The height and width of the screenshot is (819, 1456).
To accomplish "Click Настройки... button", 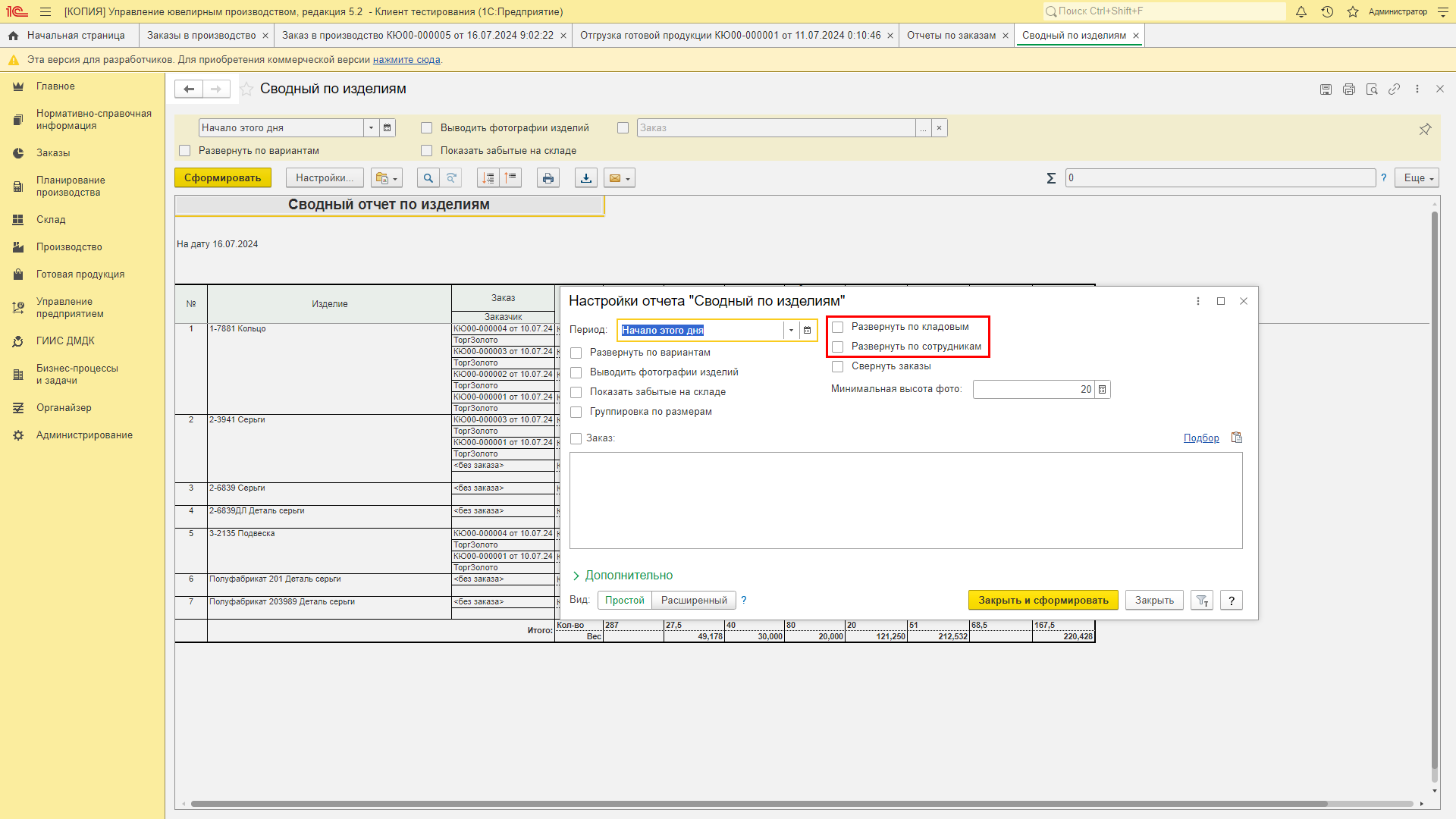I will [325, 178].
